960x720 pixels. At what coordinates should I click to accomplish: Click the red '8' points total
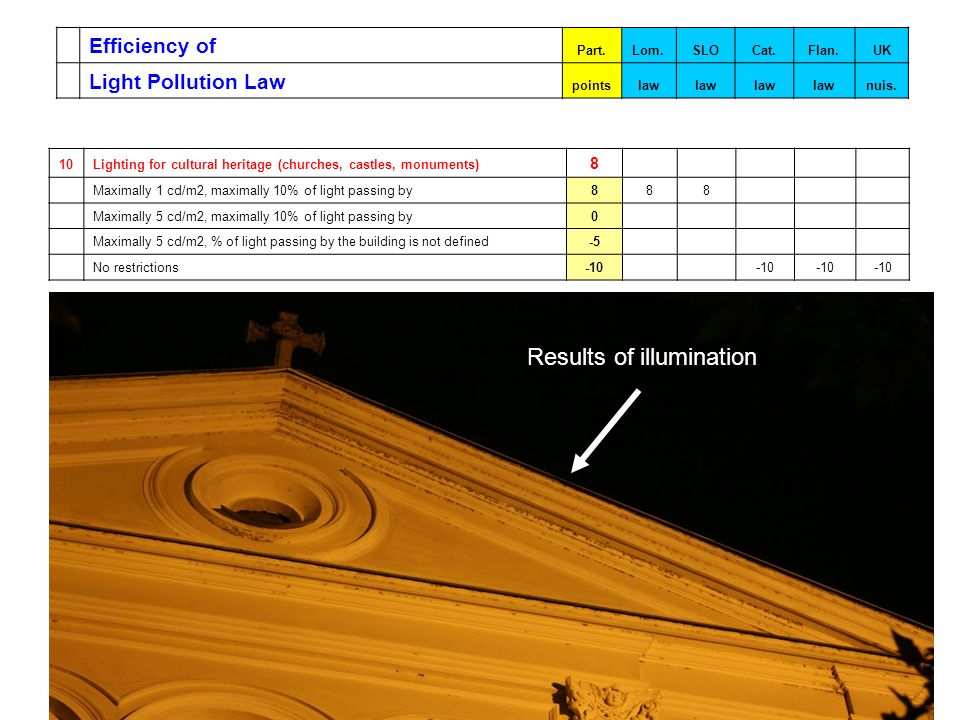[594, 163]
